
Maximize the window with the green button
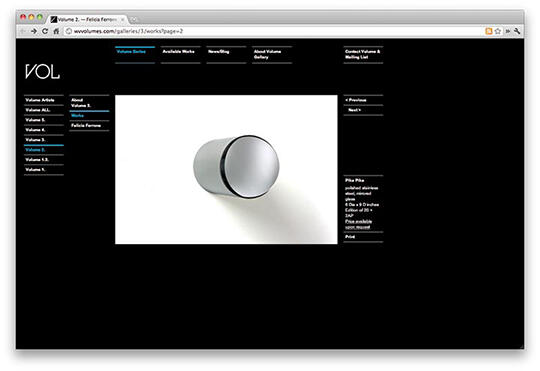click(40, 17)
